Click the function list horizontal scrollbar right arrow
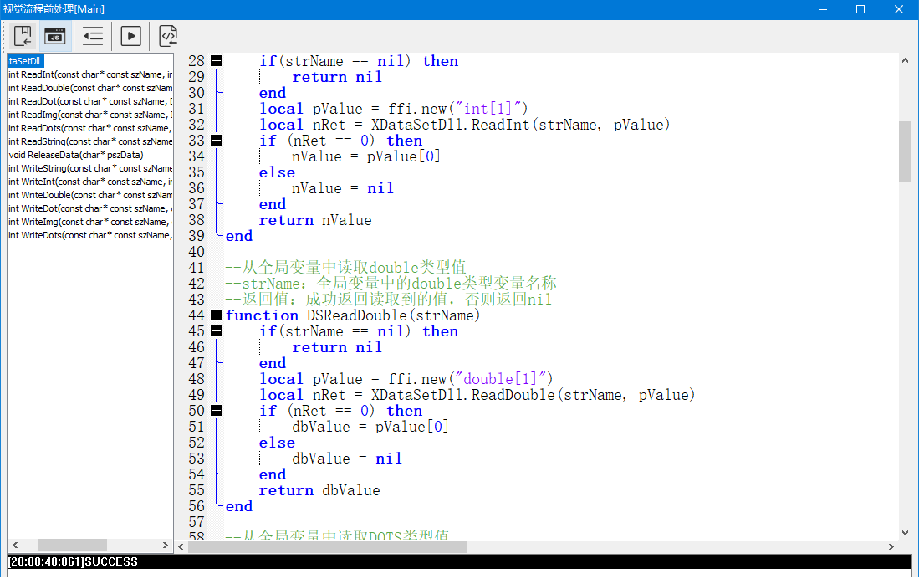The image size is (920, 577). pyautogui.click(x=167, y=546)
